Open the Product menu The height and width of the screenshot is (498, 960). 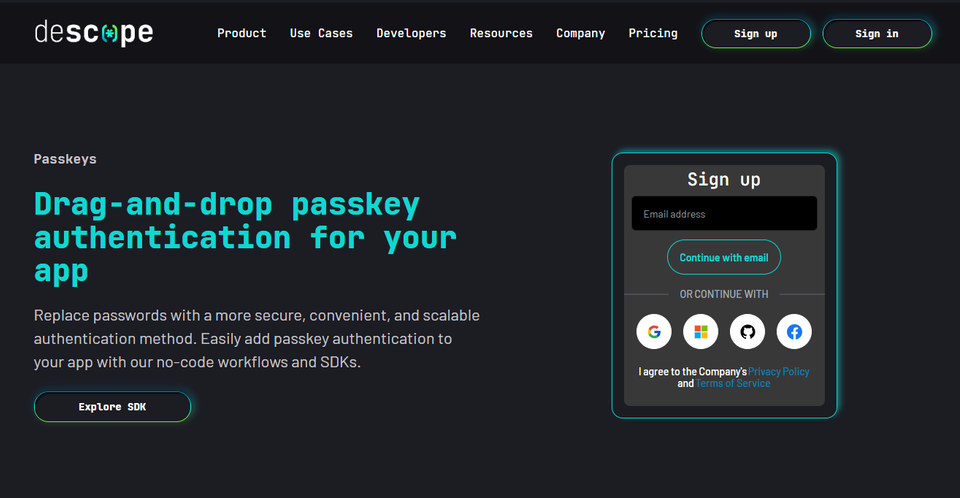242,33
